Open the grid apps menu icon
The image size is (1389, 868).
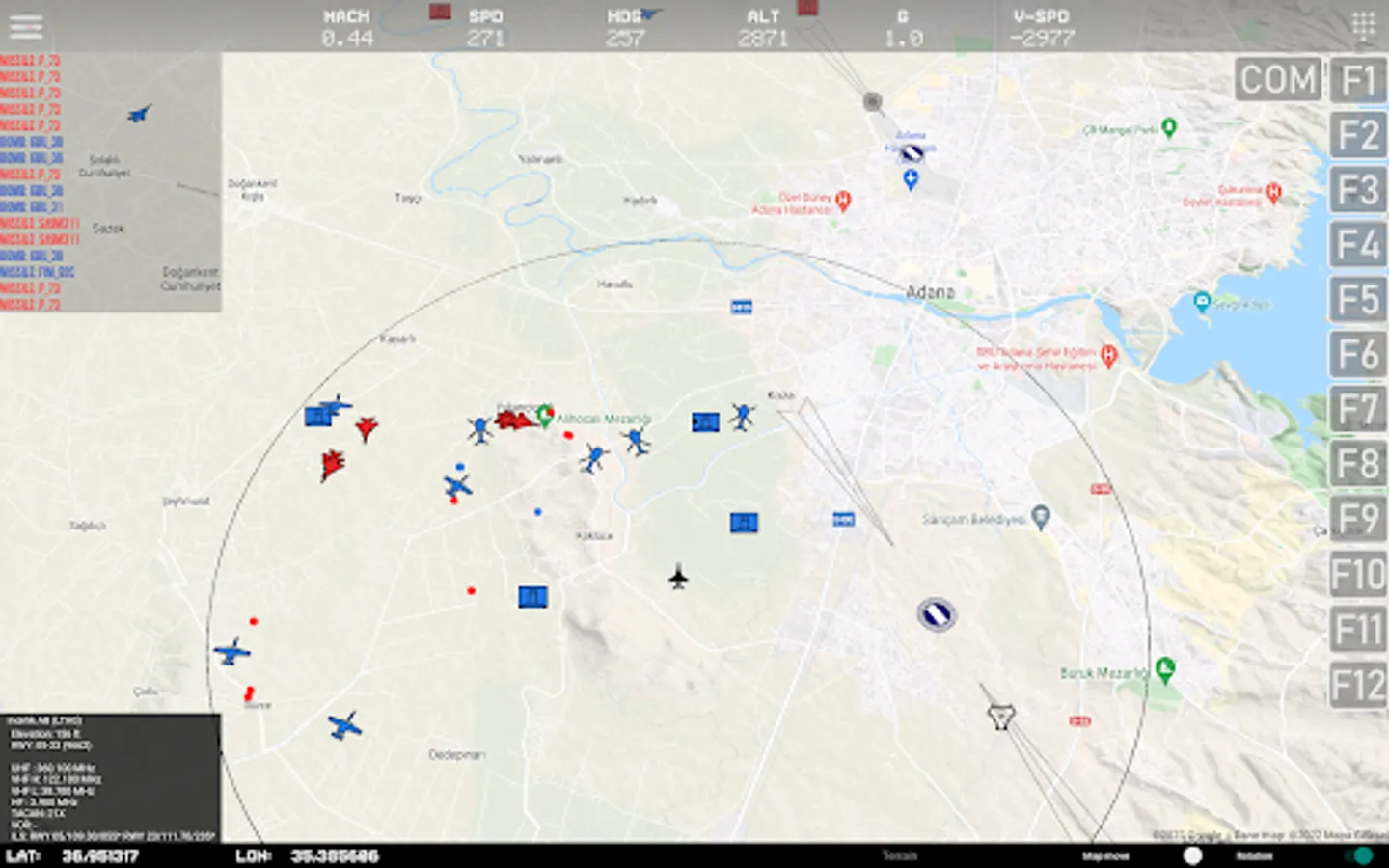(x=1363, y=25)
